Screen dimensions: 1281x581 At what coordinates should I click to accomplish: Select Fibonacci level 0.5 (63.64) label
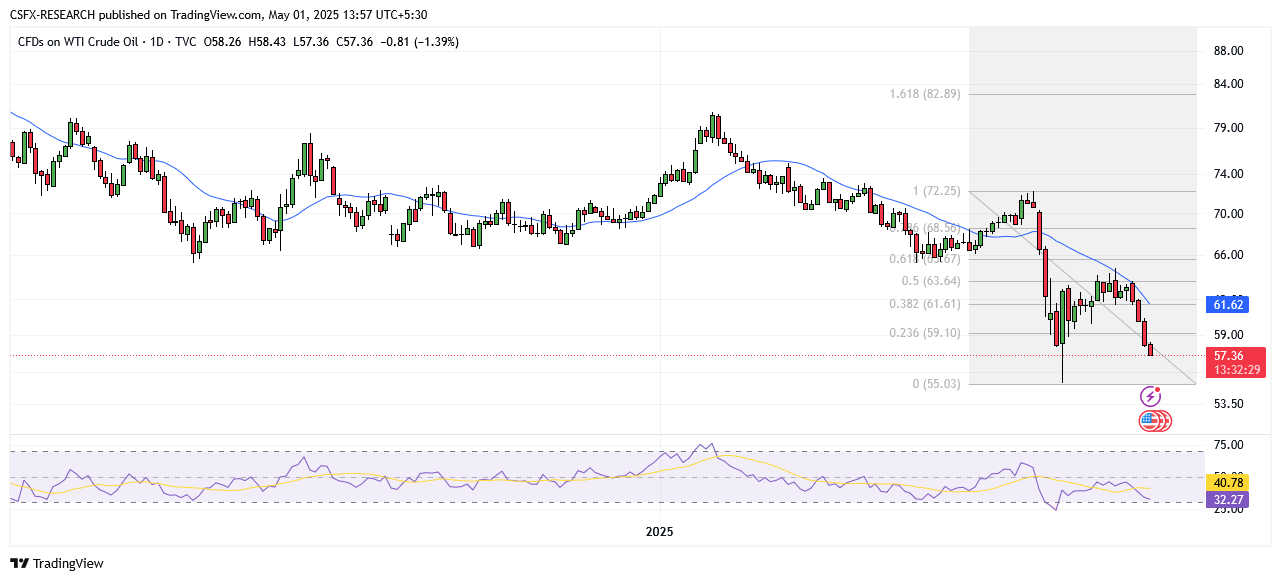tap(930, 281)
